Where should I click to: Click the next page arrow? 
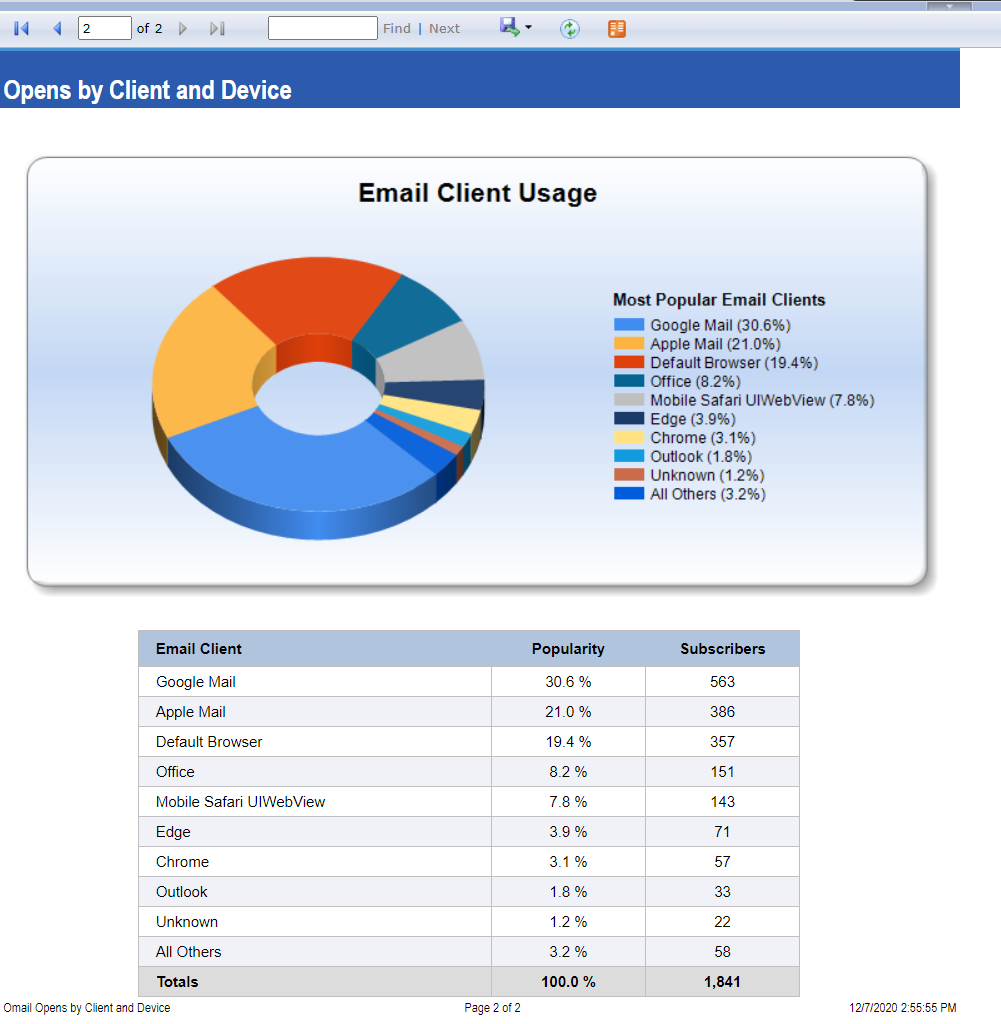click(183, 29)
